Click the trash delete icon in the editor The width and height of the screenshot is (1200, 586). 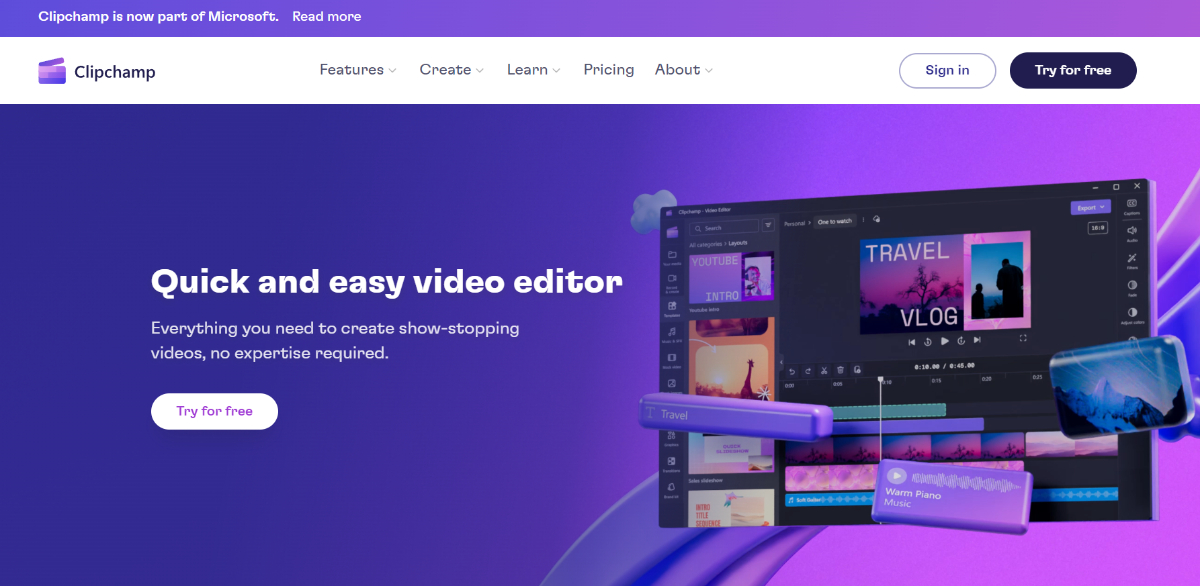click(x=840, y=371)
